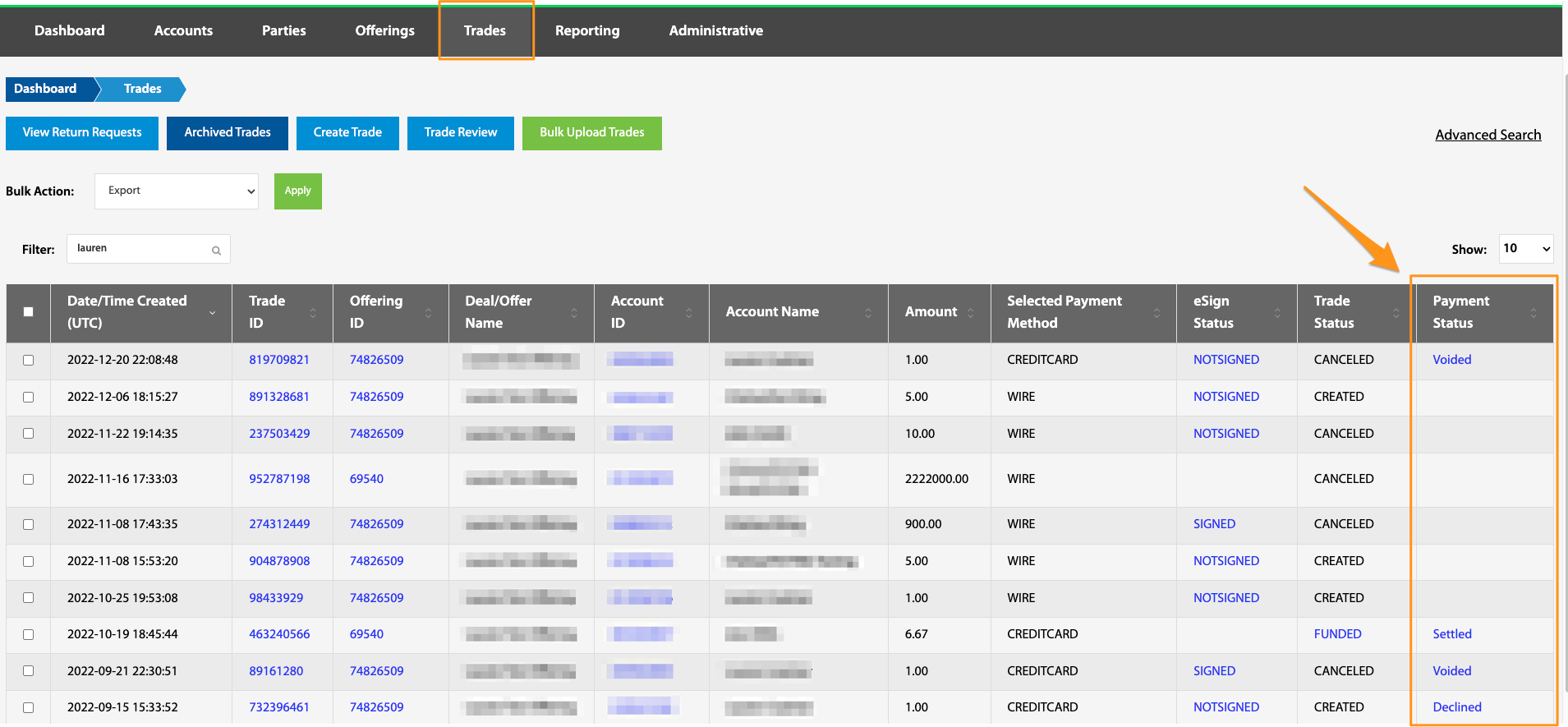Image resolution: width=1568 pixels, height=727 pixels.
Task: Open trade ID 819709821 link
Action: (x=279, y=360)
